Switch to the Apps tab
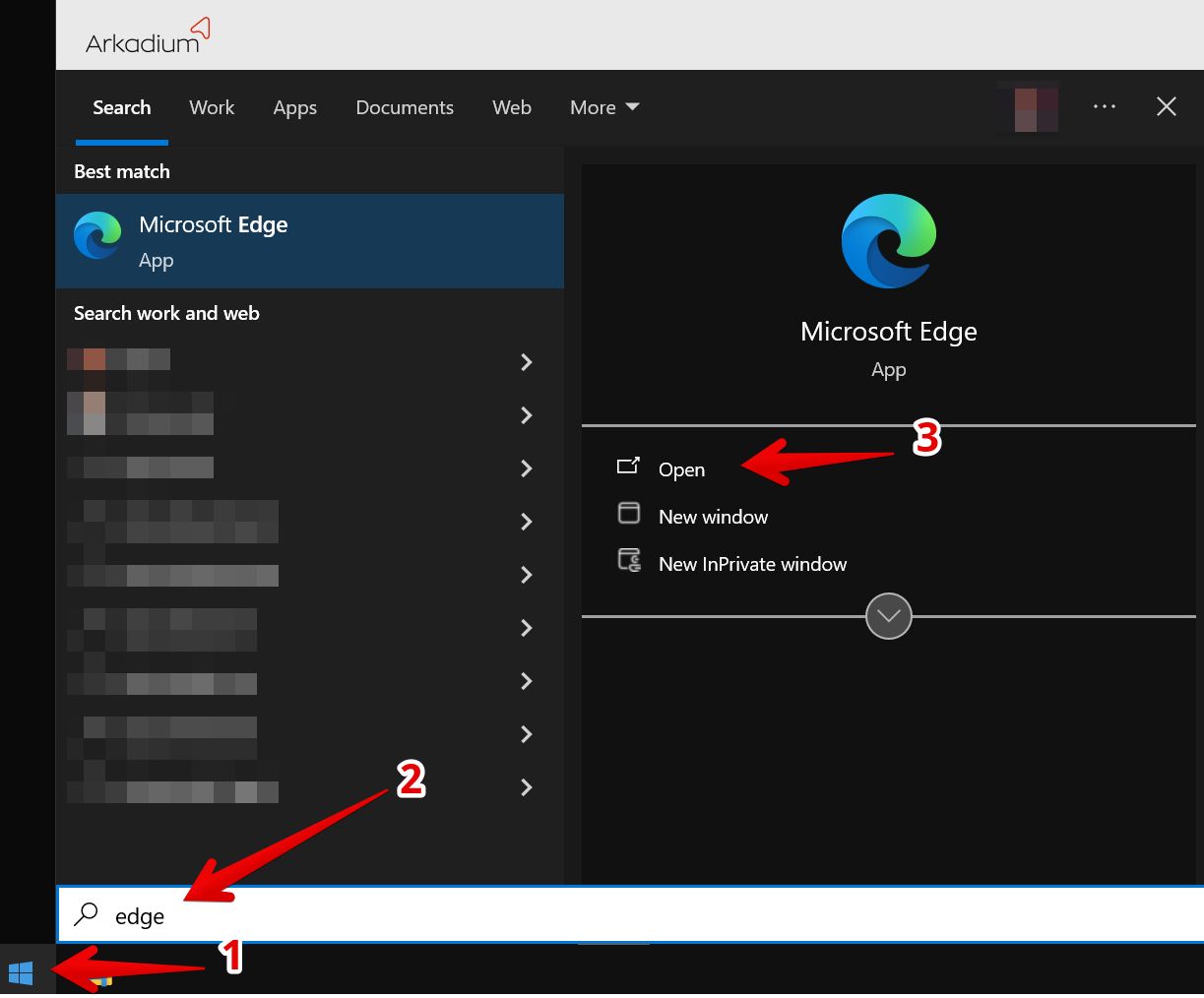Screen dimensions: 1204x998 point(295,108)
